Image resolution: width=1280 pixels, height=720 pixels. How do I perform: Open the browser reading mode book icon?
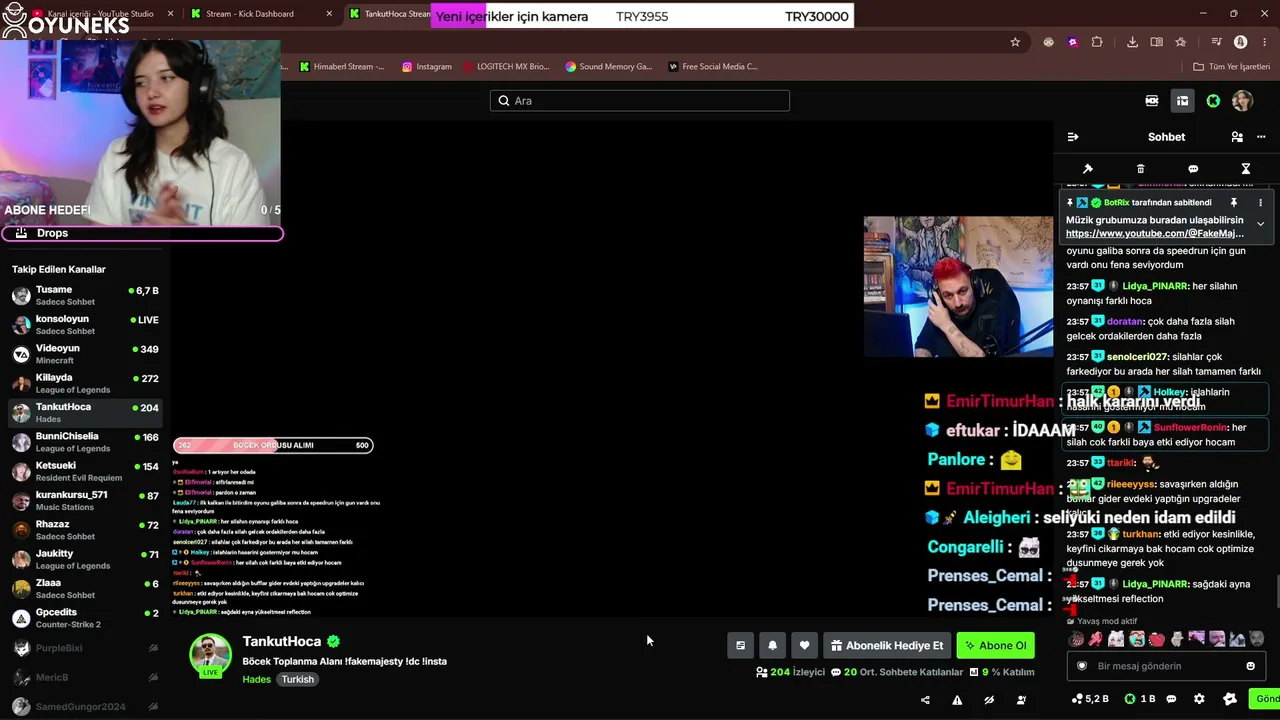[1156, 42]
